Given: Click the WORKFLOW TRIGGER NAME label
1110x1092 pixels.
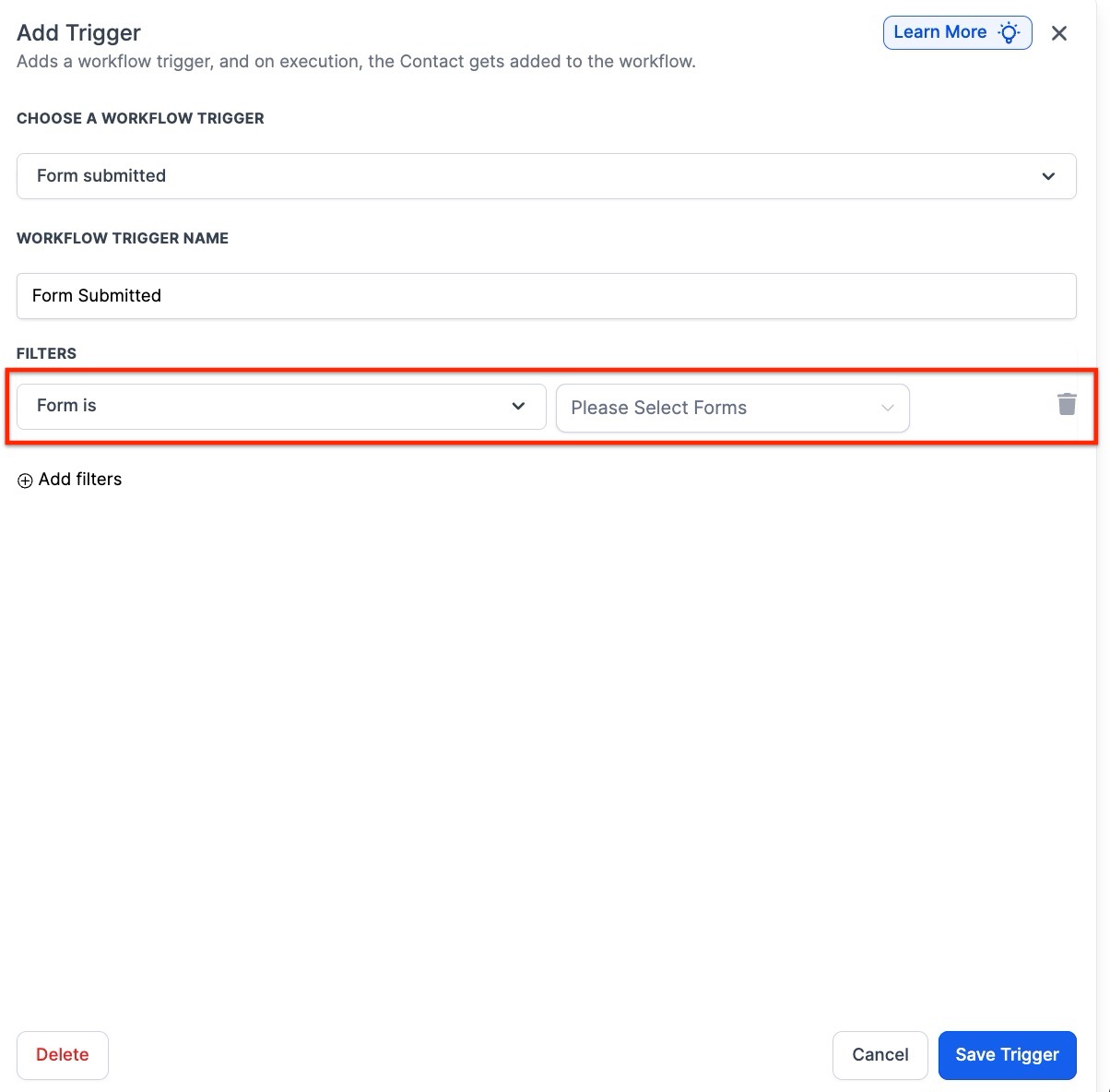Looking at the screenshot, I should 123,238.
